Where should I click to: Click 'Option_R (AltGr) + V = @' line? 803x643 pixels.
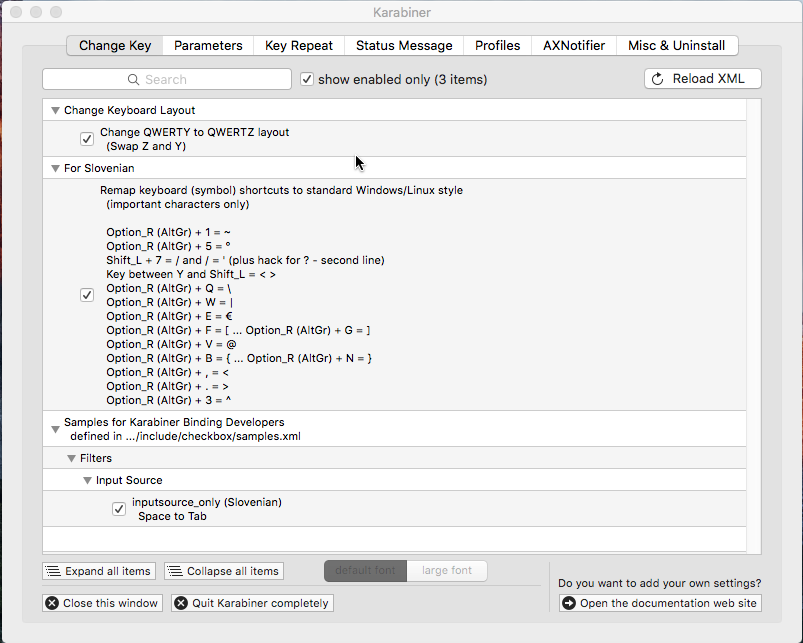tap(171, 345)
